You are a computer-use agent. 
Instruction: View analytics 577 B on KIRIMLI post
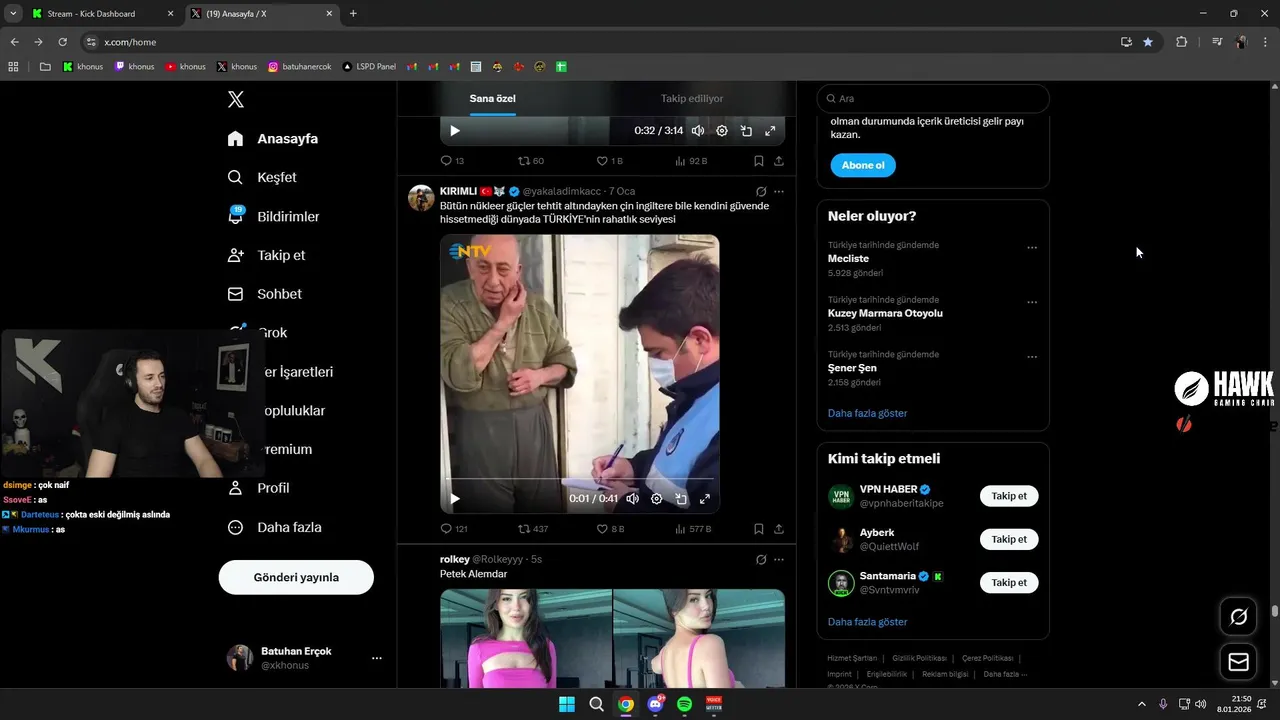[693, 529]
